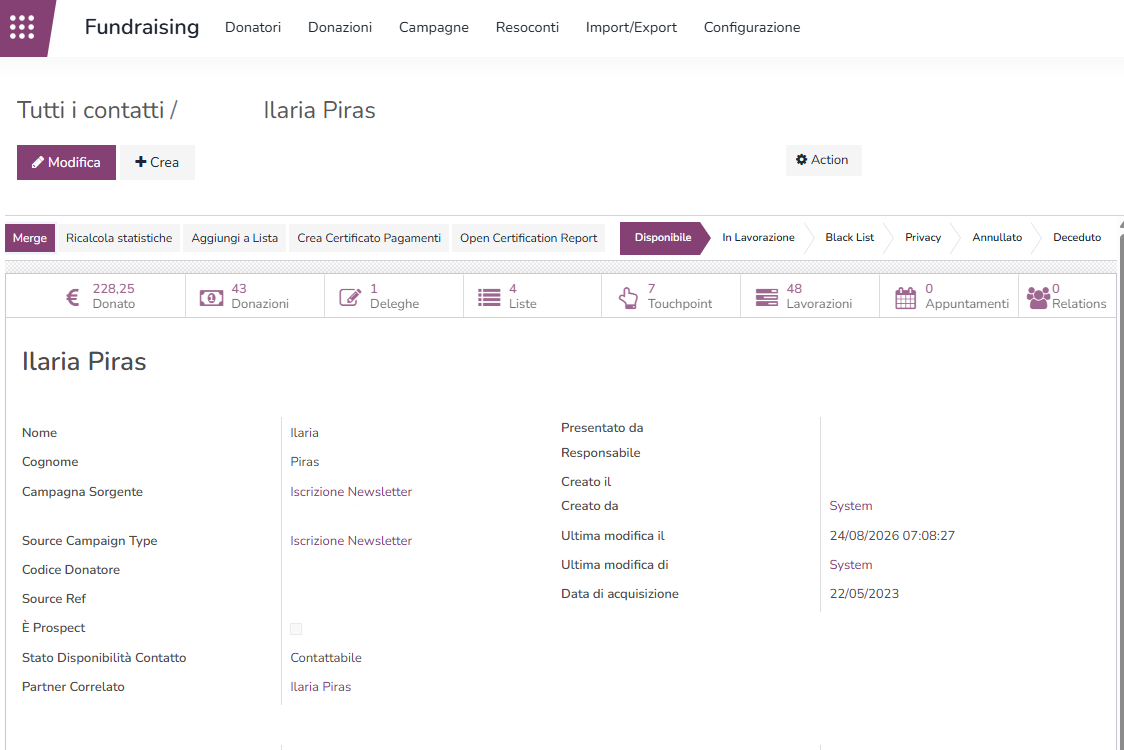Click the timestamp 24/08/2026 07:08:27

coord(892,536)
